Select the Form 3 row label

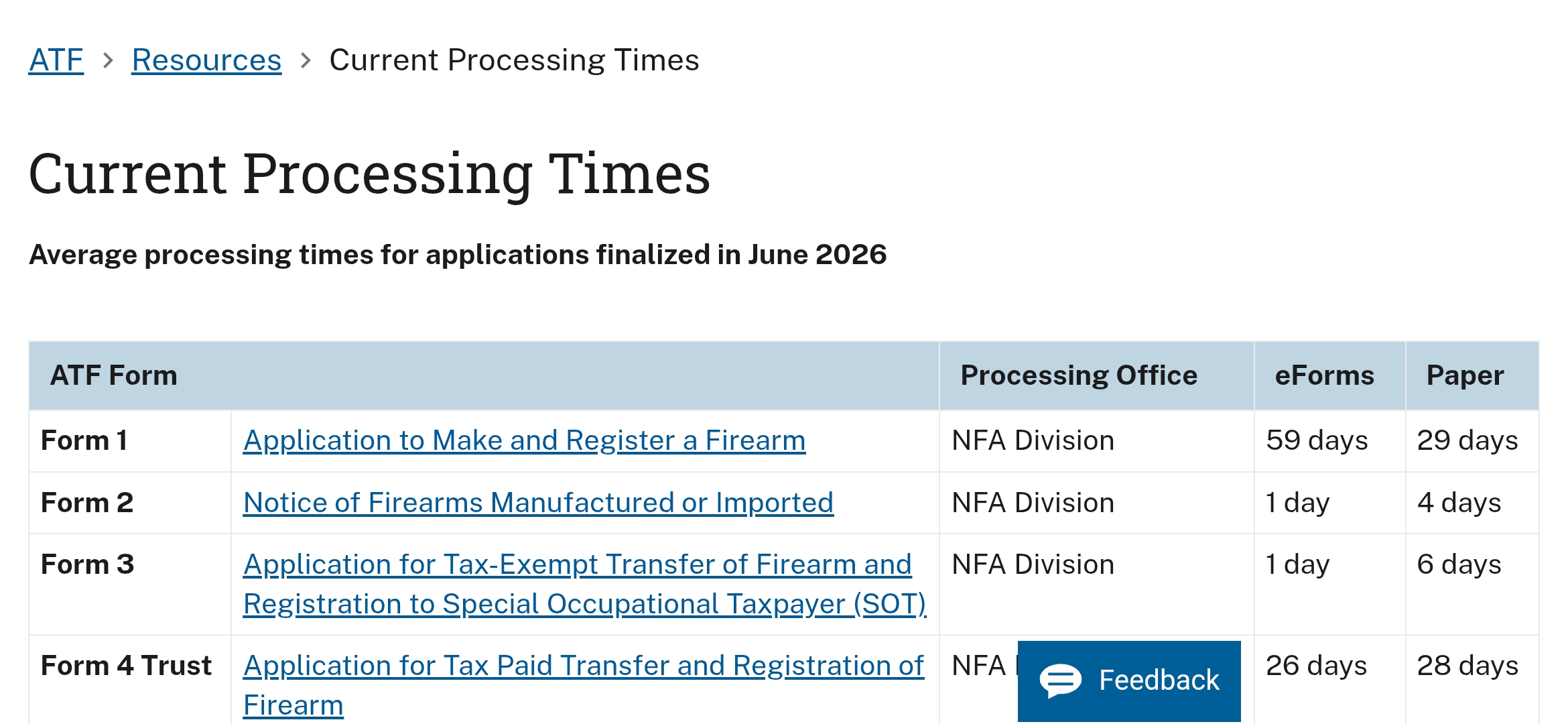[88, 564]
